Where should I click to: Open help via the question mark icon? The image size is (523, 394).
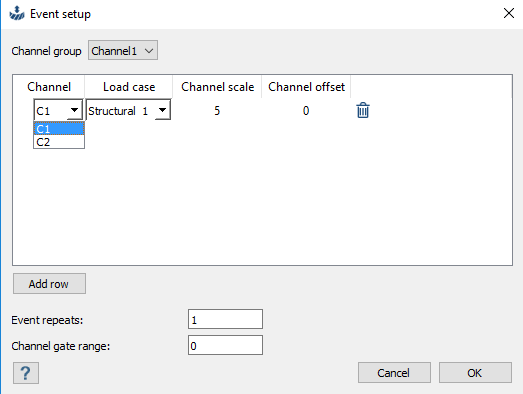click(26, 373)
